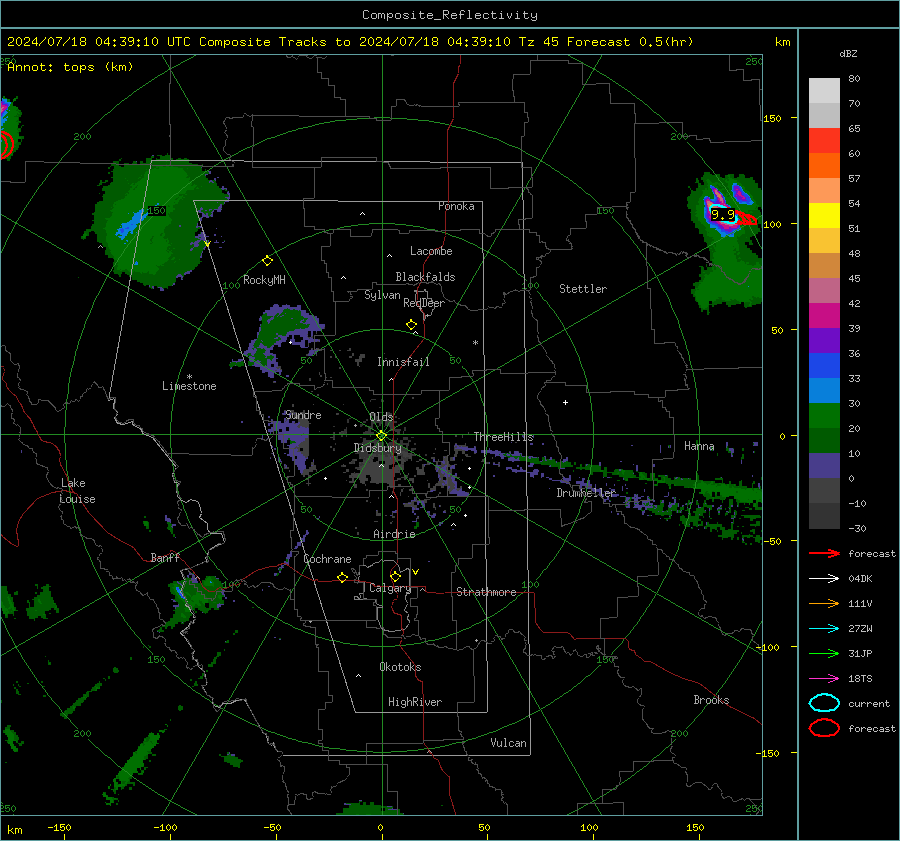Click the yellow diamond marker below RedDeer
The width and height of the screenshot is (900, 841).
[x=412, y=325]
